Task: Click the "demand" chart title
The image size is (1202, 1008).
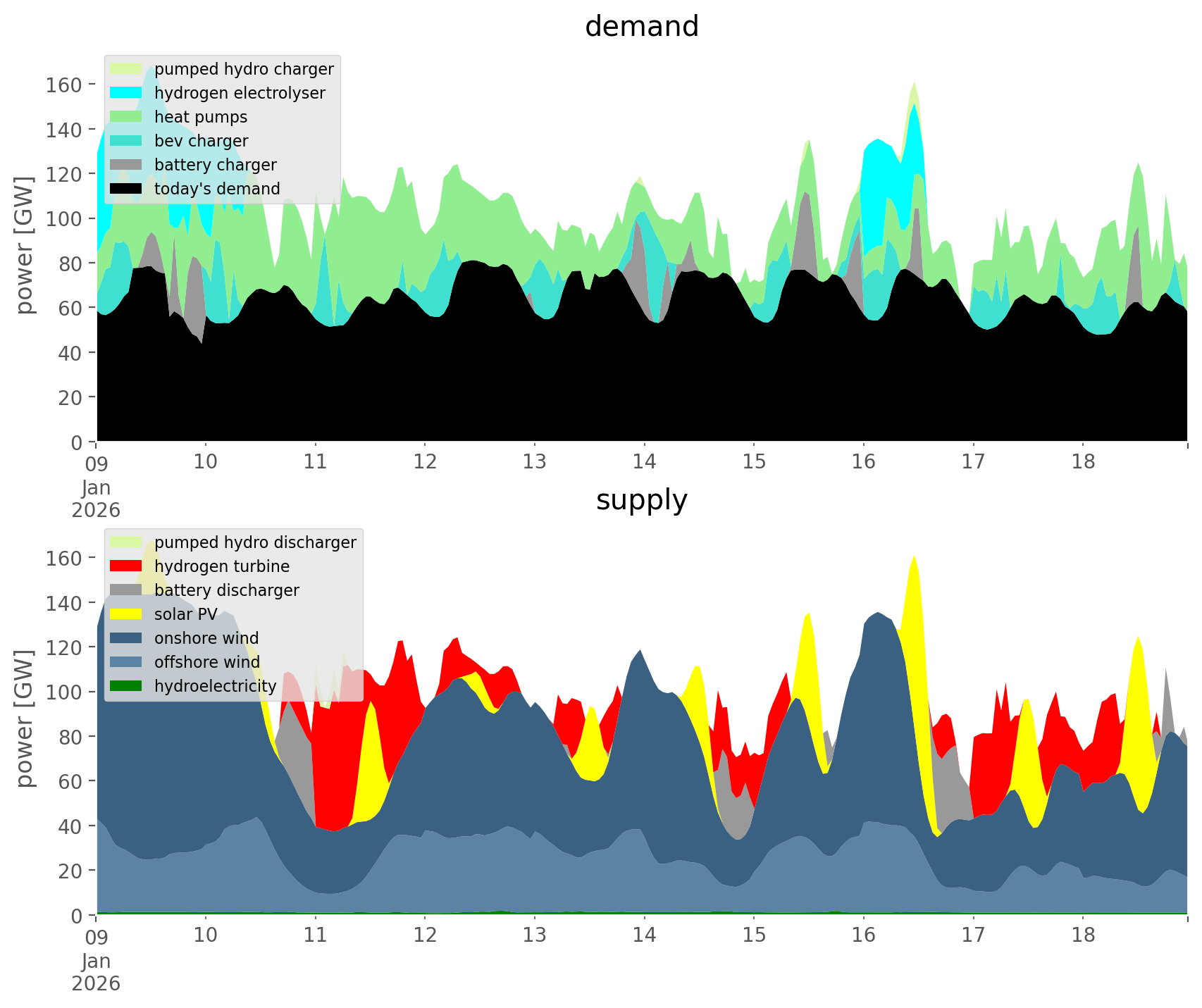Action: [641, 27]
